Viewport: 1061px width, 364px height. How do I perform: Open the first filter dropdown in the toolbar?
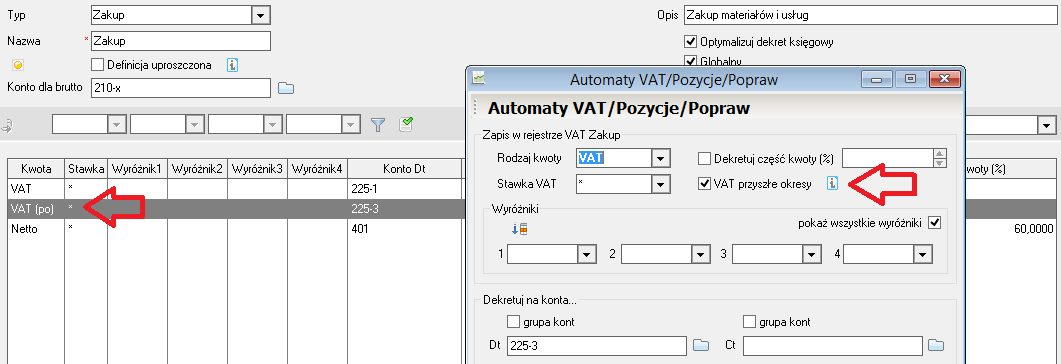coord(117,124)
